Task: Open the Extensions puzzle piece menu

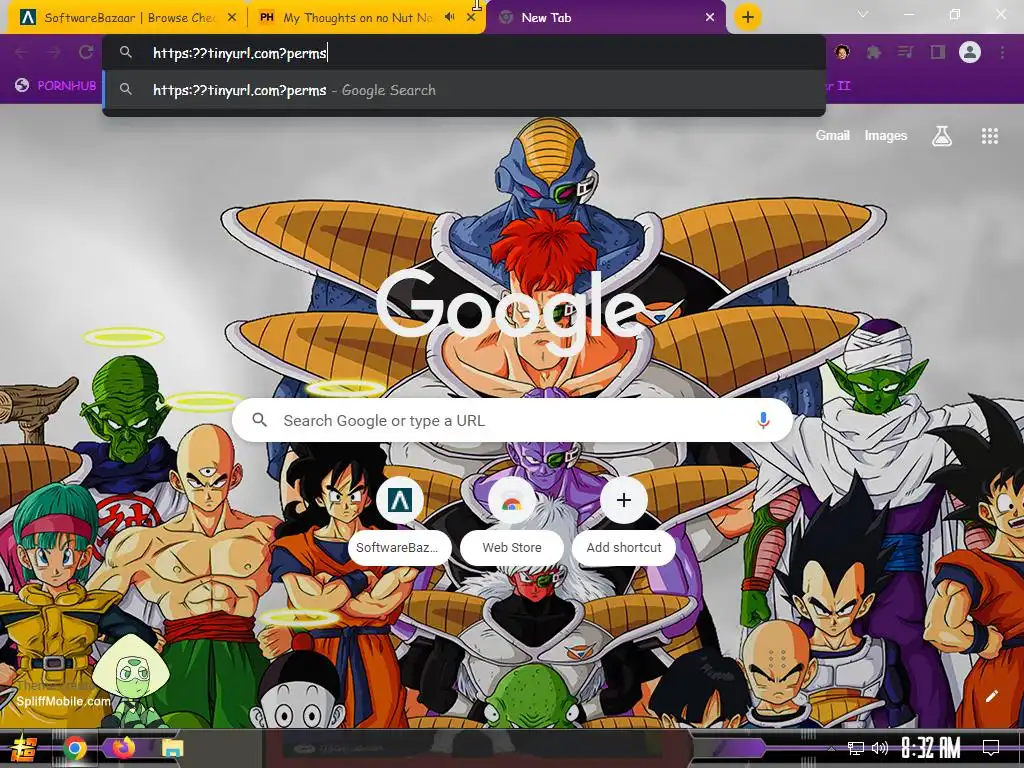Action: coord(873,52)
